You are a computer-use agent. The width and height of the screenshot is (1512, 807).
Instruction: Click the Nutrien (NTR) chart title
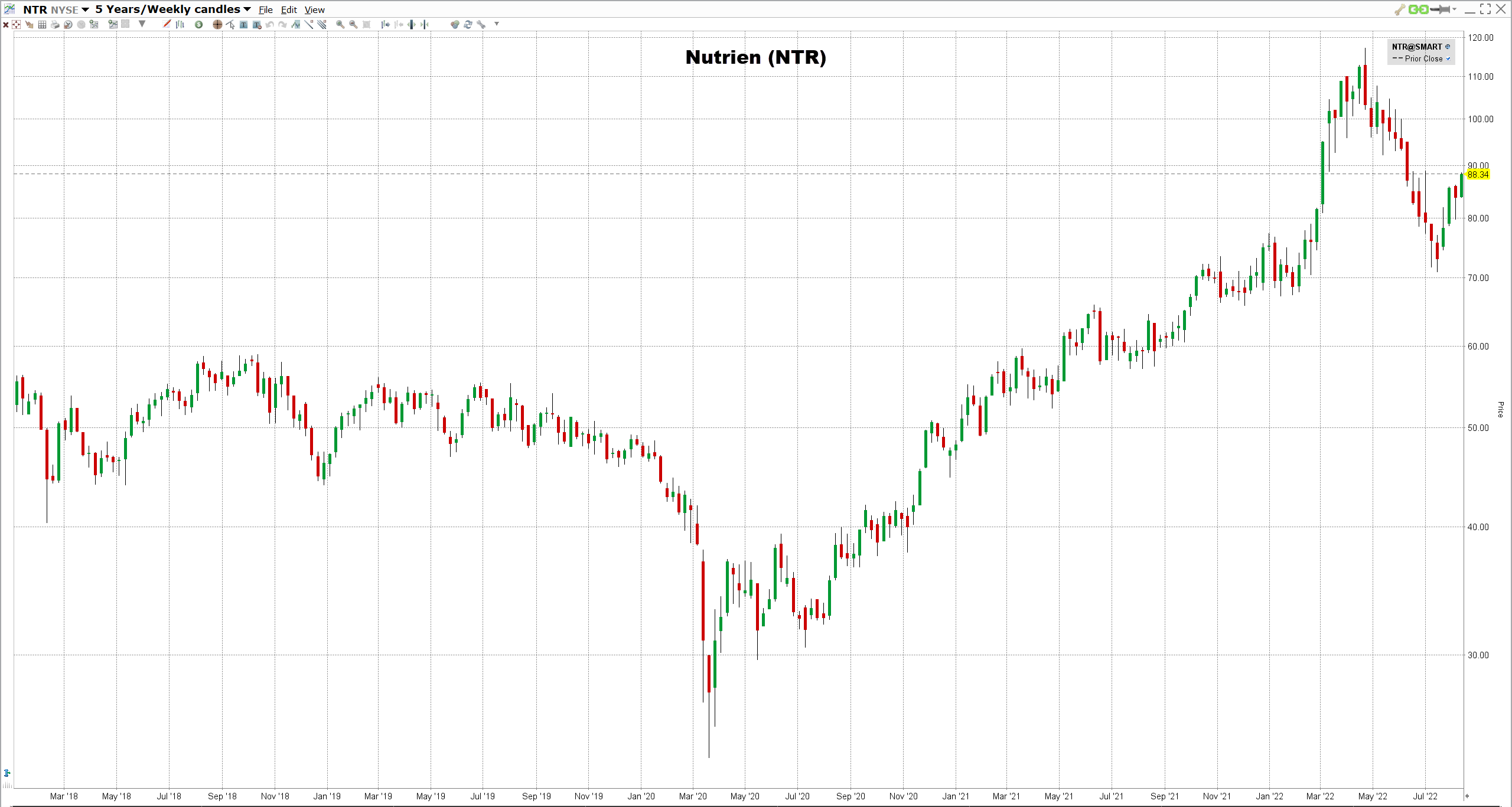pyautogui.click(x=756, y=57)
